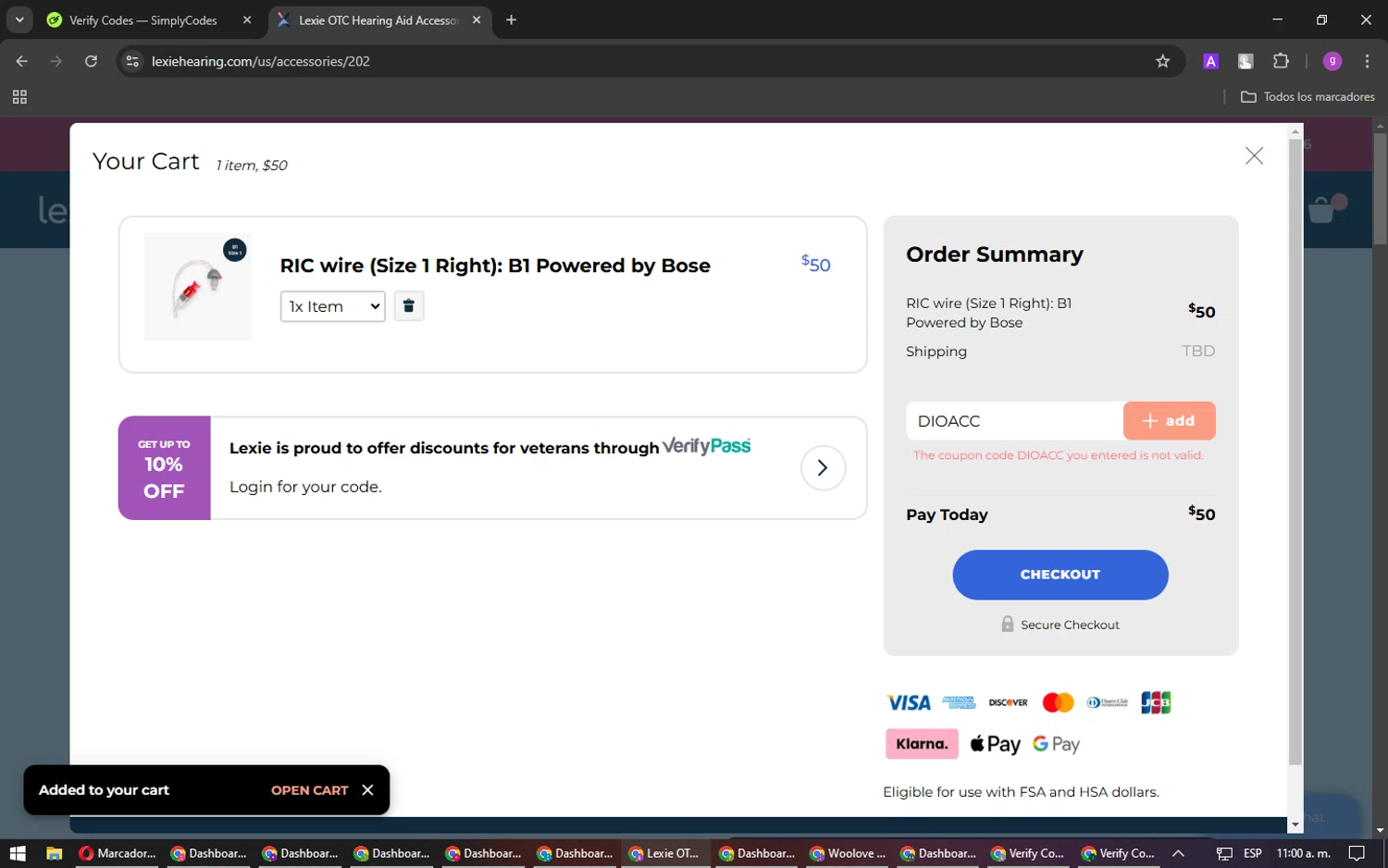Click the RIC wire product thumbnail

click(198, 287)
